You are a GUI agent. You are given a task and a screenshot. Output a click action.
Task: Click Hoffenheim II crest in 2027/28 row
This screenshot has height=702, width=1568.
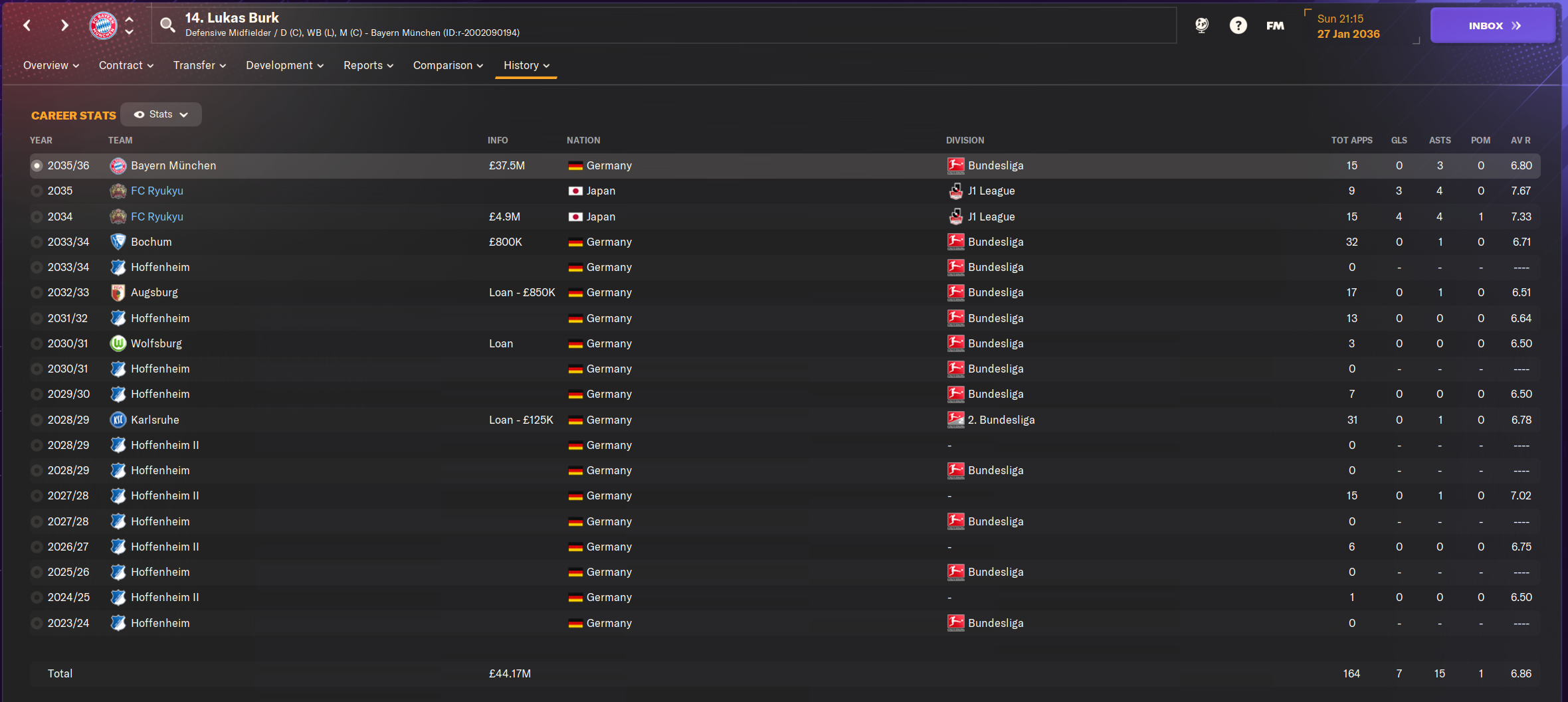tap(118, 496)
